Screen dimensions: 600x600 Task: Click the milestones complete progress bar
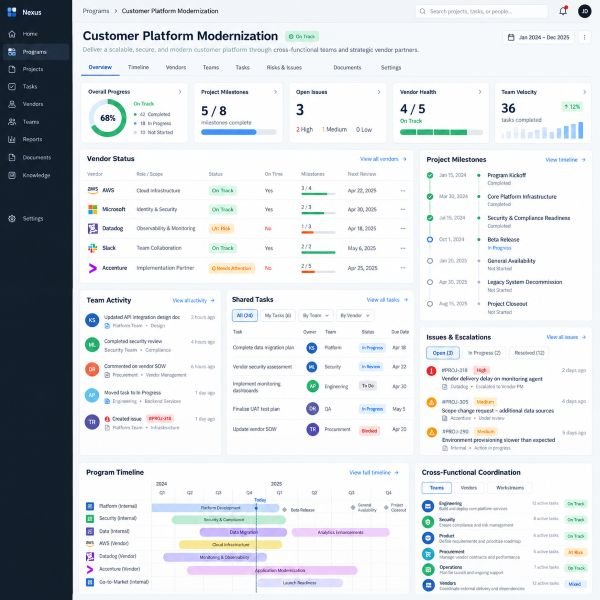(238, 132)
